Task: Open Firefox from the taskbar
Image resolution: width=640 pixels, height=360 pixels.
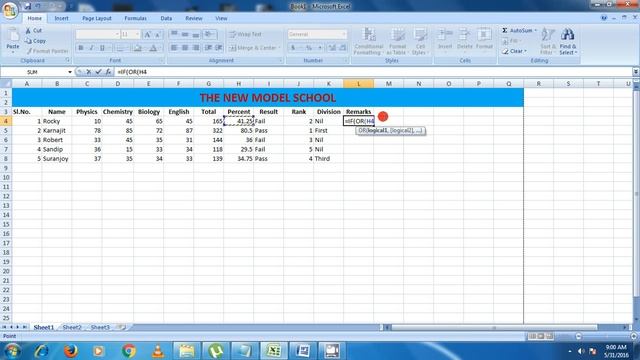Action: 70,351
